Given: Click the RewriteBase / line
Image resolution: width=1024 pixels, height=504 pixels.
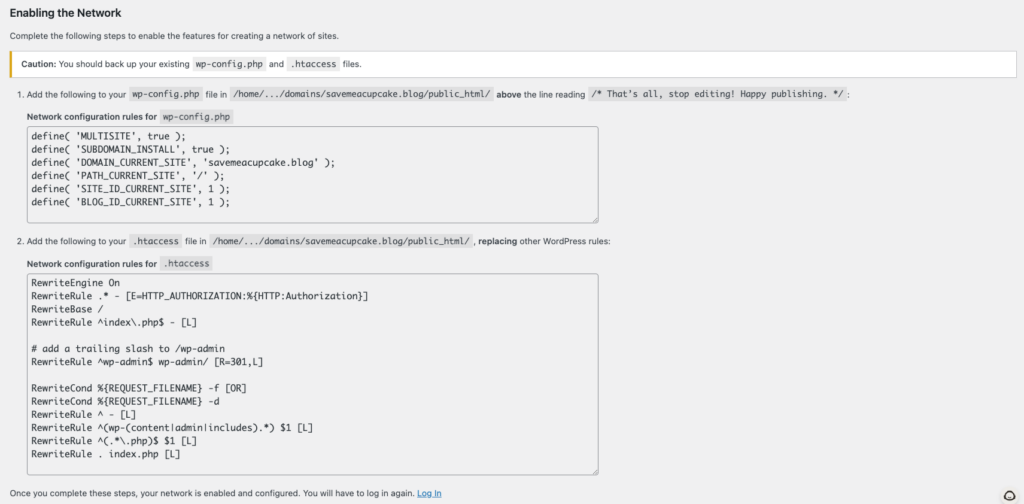Looking at the screenshot, I should [x=68, y=309].
